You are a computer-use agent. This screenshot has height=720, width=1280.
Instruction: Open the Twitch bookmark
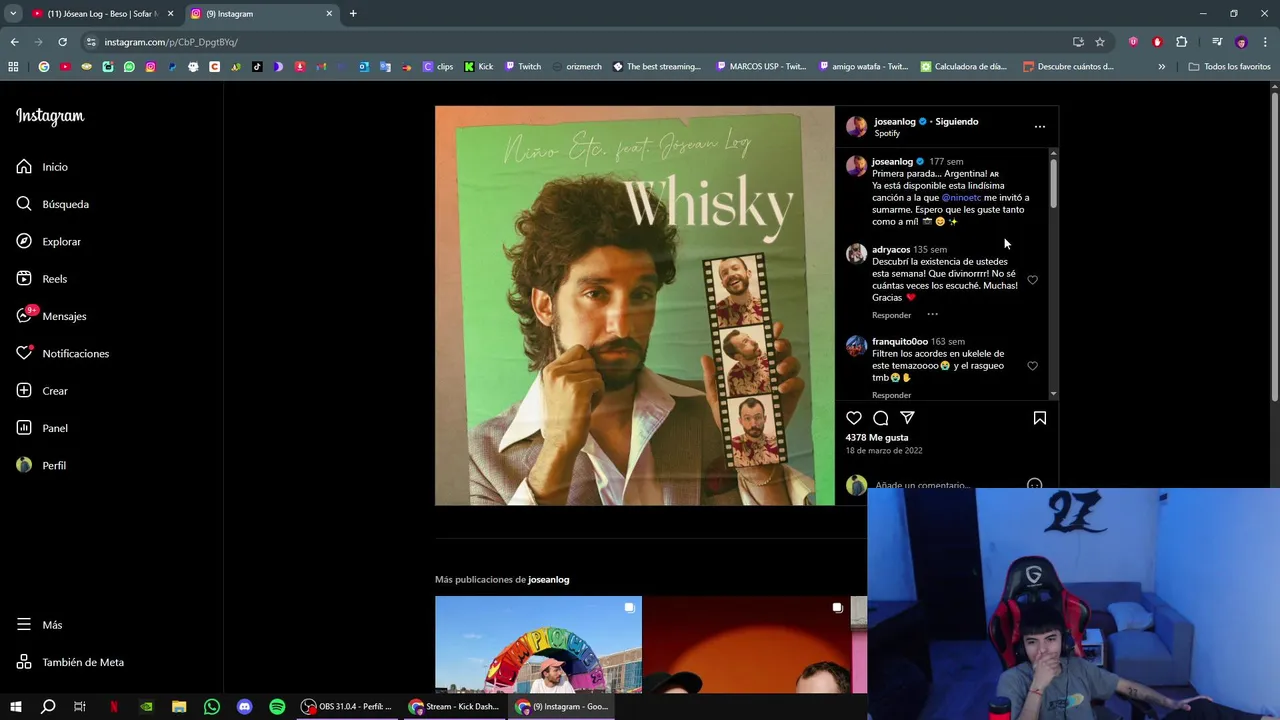523,67
